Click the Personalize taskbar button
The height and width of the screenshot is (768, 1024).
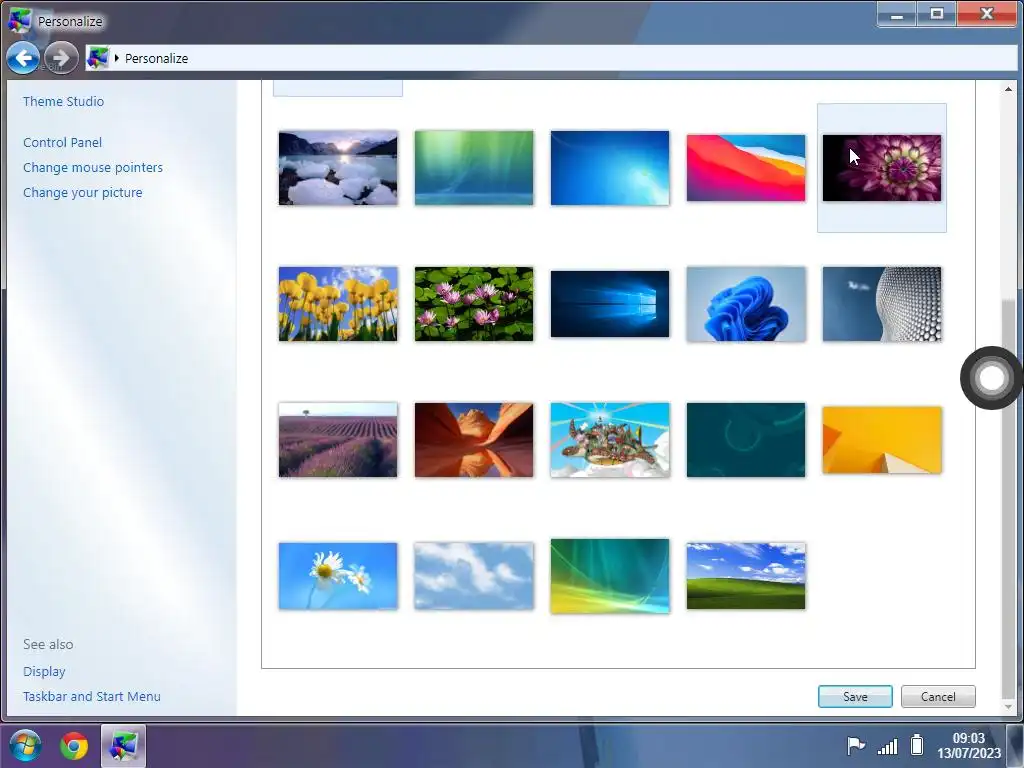tap(123, 746)
